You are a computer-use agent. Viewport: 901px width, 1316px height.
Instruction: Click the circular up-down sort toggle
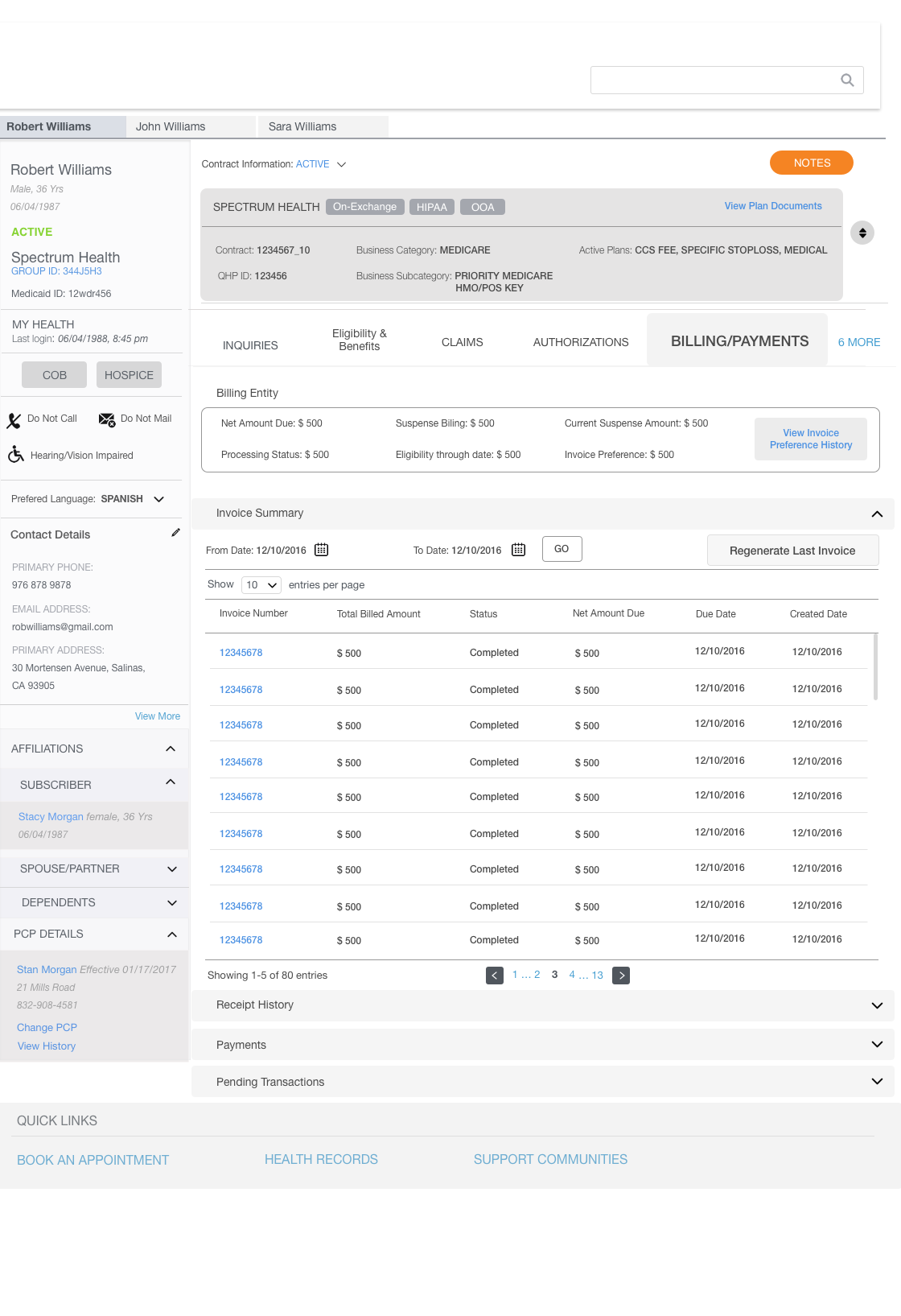pyautogui.click(x=862, y=233)
